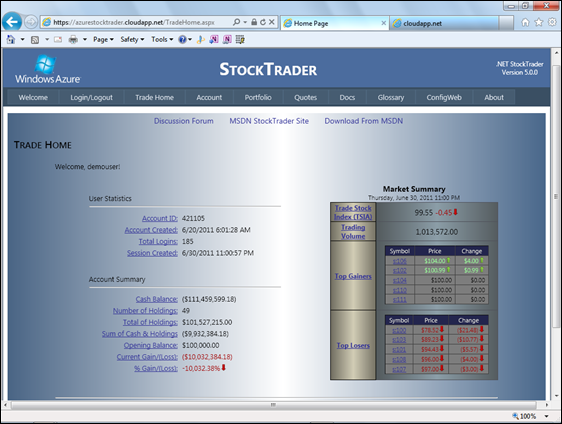Viewport: 562px width, 424px height.
Task: Expand the RSS feeds dropdown arrow
Action: click(47, 39)
